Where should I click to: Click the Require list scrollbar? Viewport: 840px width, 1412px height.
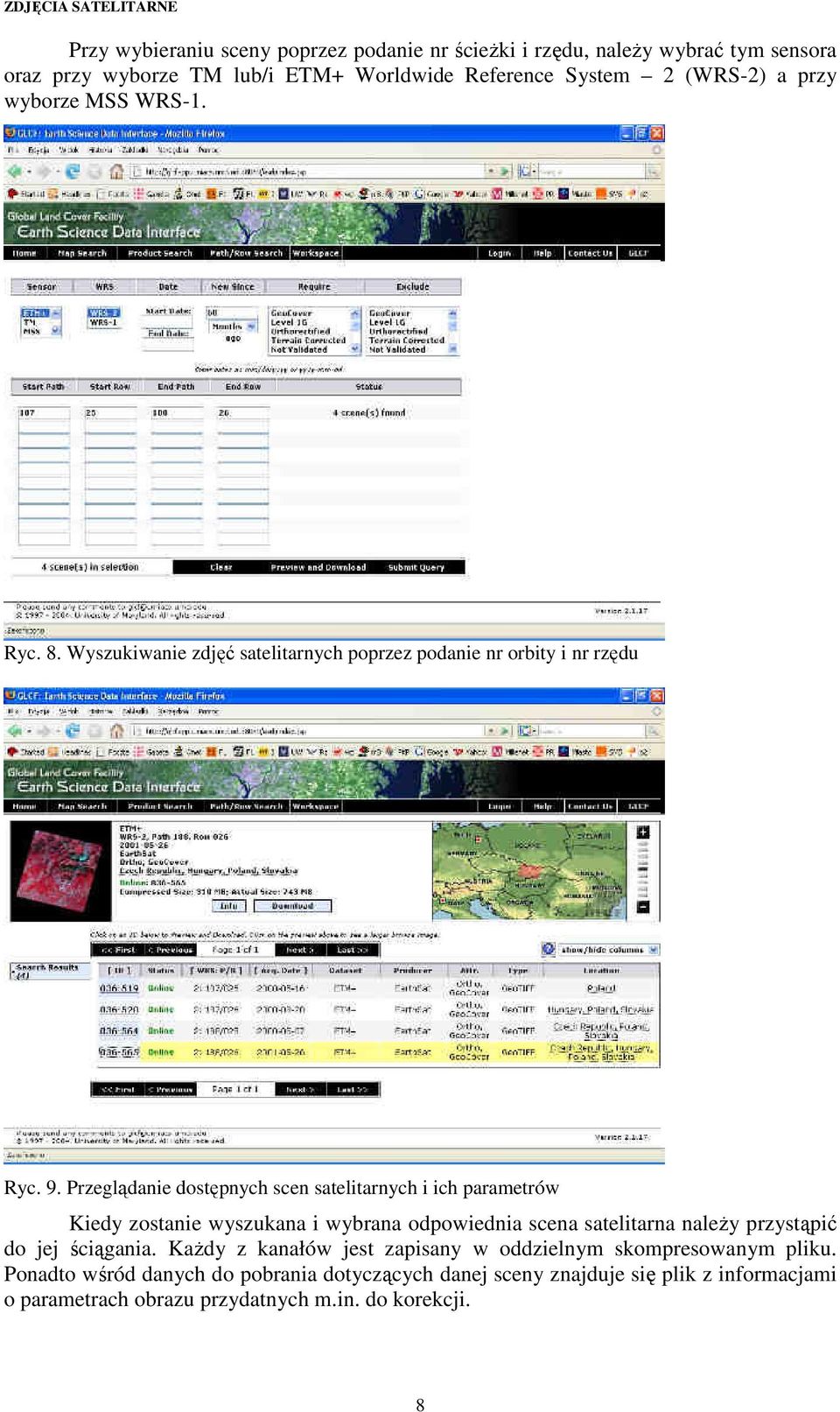pos(355,331)
